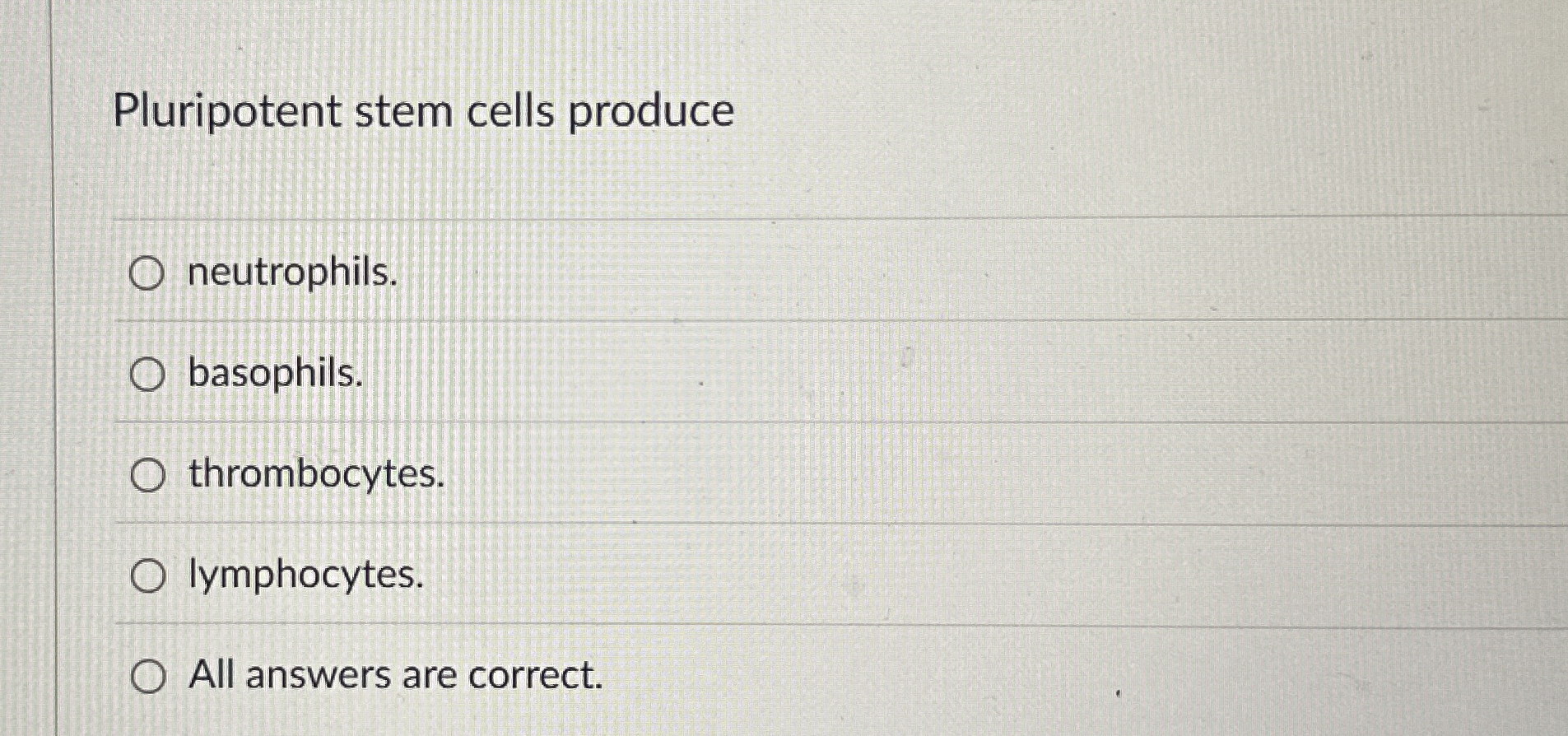Click 'All answers are correct' label
1568x736 pixels.
pos(393,677)
